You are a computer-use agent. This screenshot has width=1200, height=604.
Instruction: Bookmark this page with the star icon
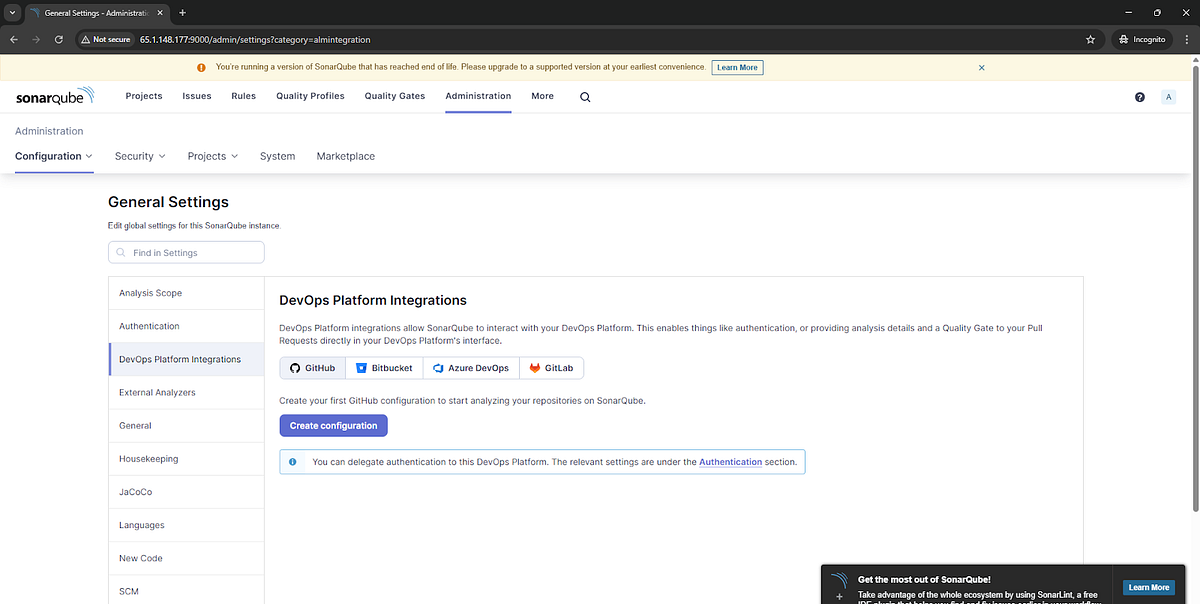(1090, 39)
